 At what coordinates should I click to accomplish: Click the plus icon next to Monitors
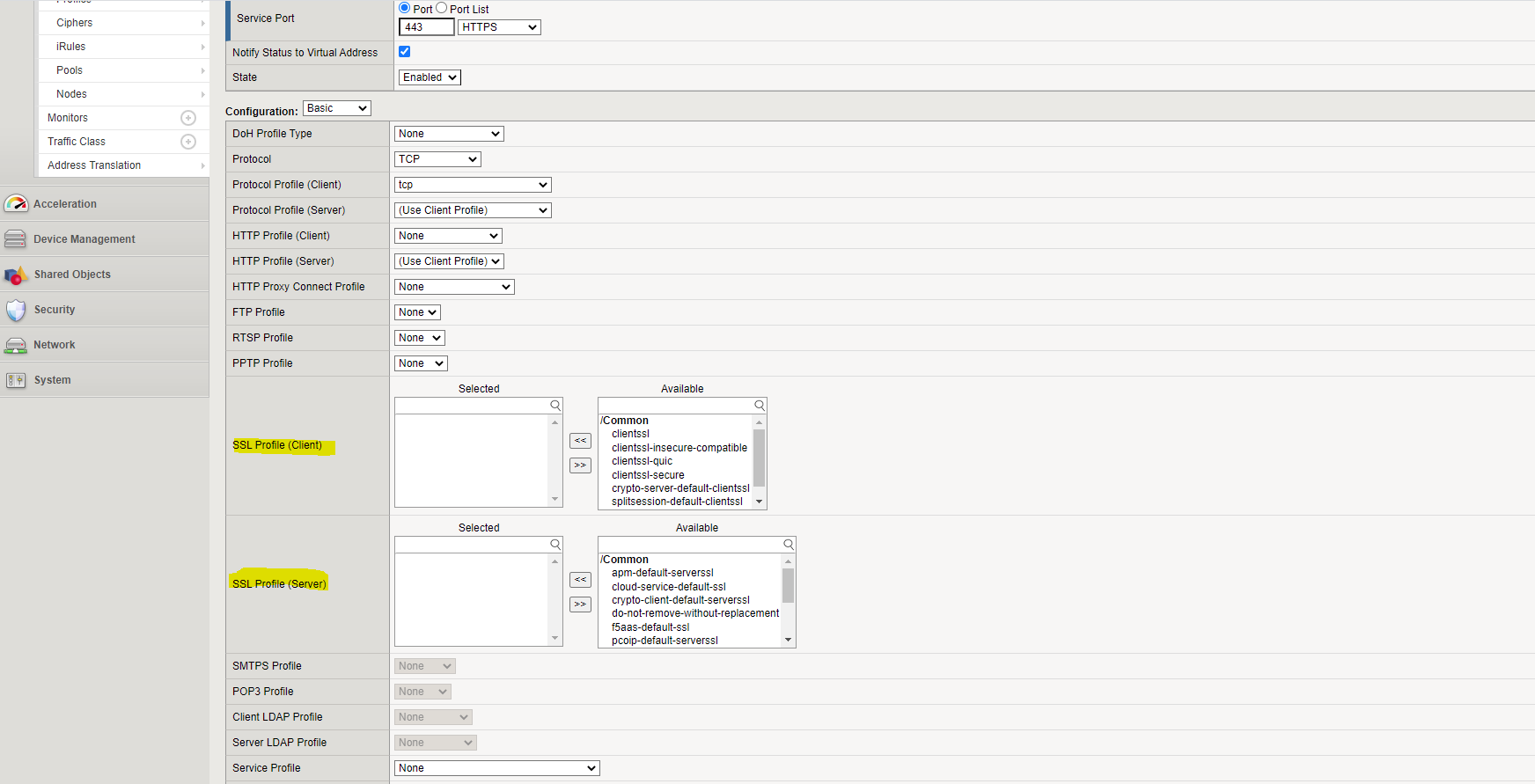(187, 118)
